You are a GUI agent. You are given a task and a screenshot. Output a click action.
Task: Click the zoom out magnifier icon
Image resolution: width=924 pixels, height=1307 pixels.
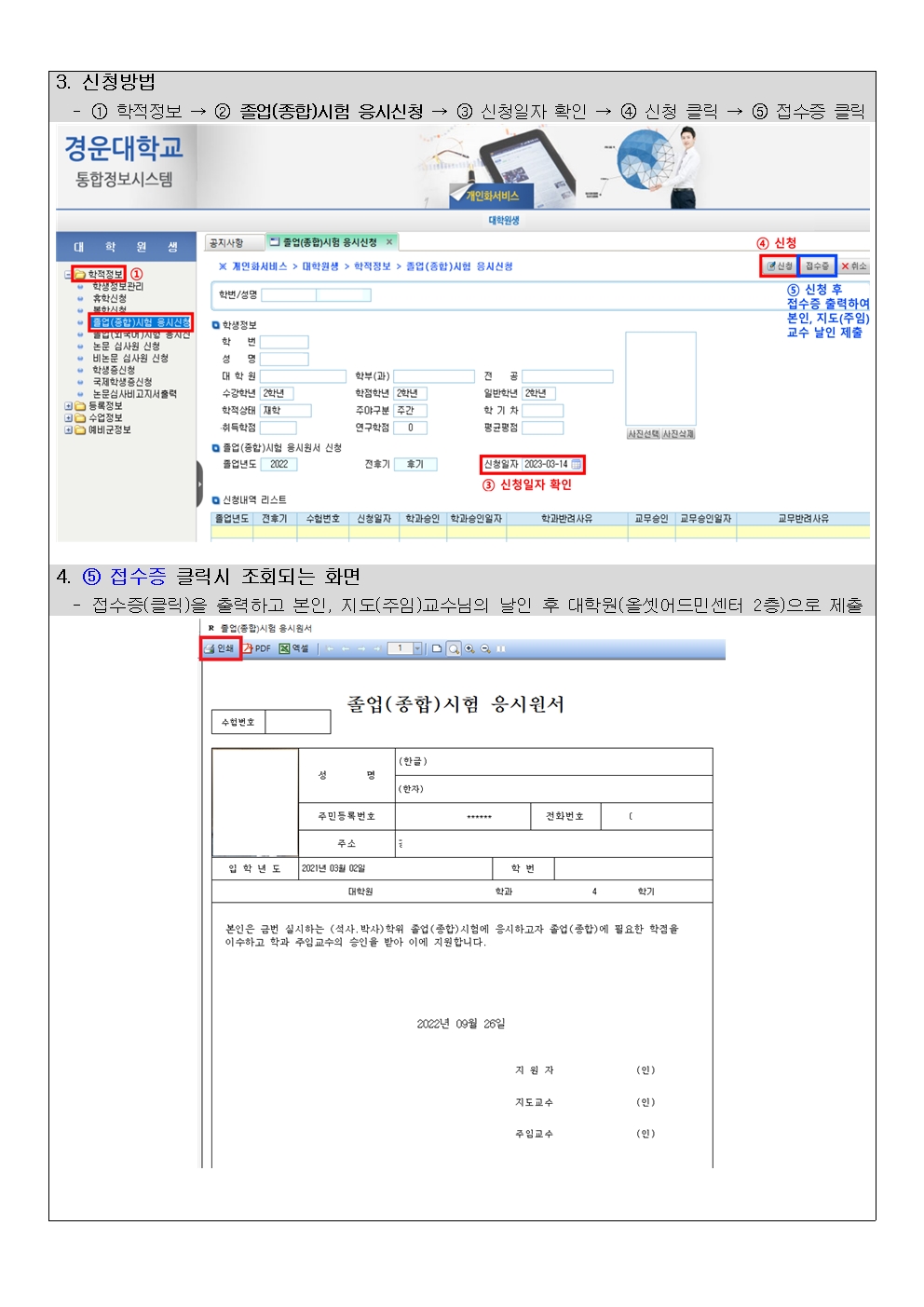coord(485,648)
